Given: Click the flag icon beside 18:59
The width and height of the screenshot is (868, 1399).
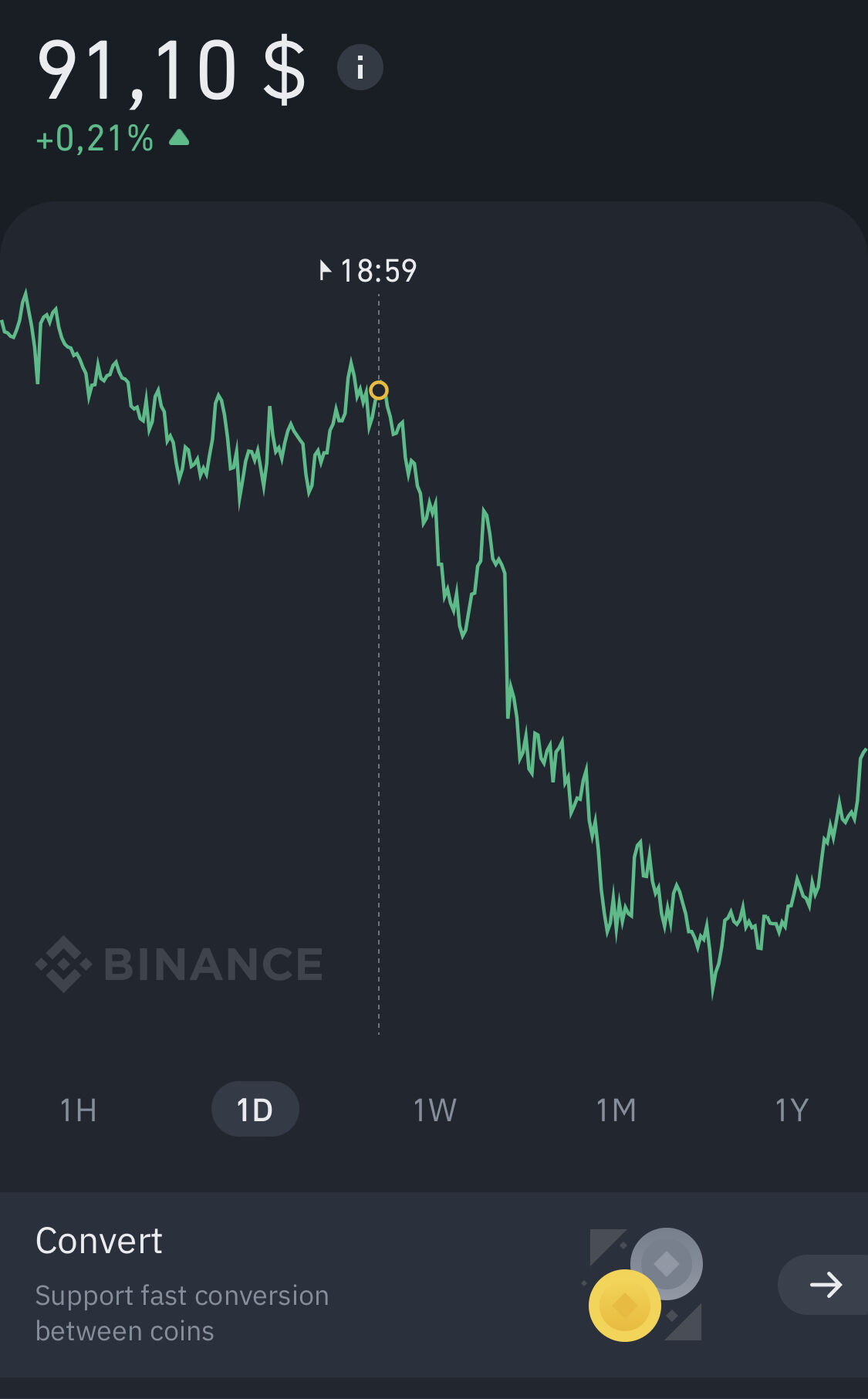Looking at the screenshot, I should coord(325,271).
